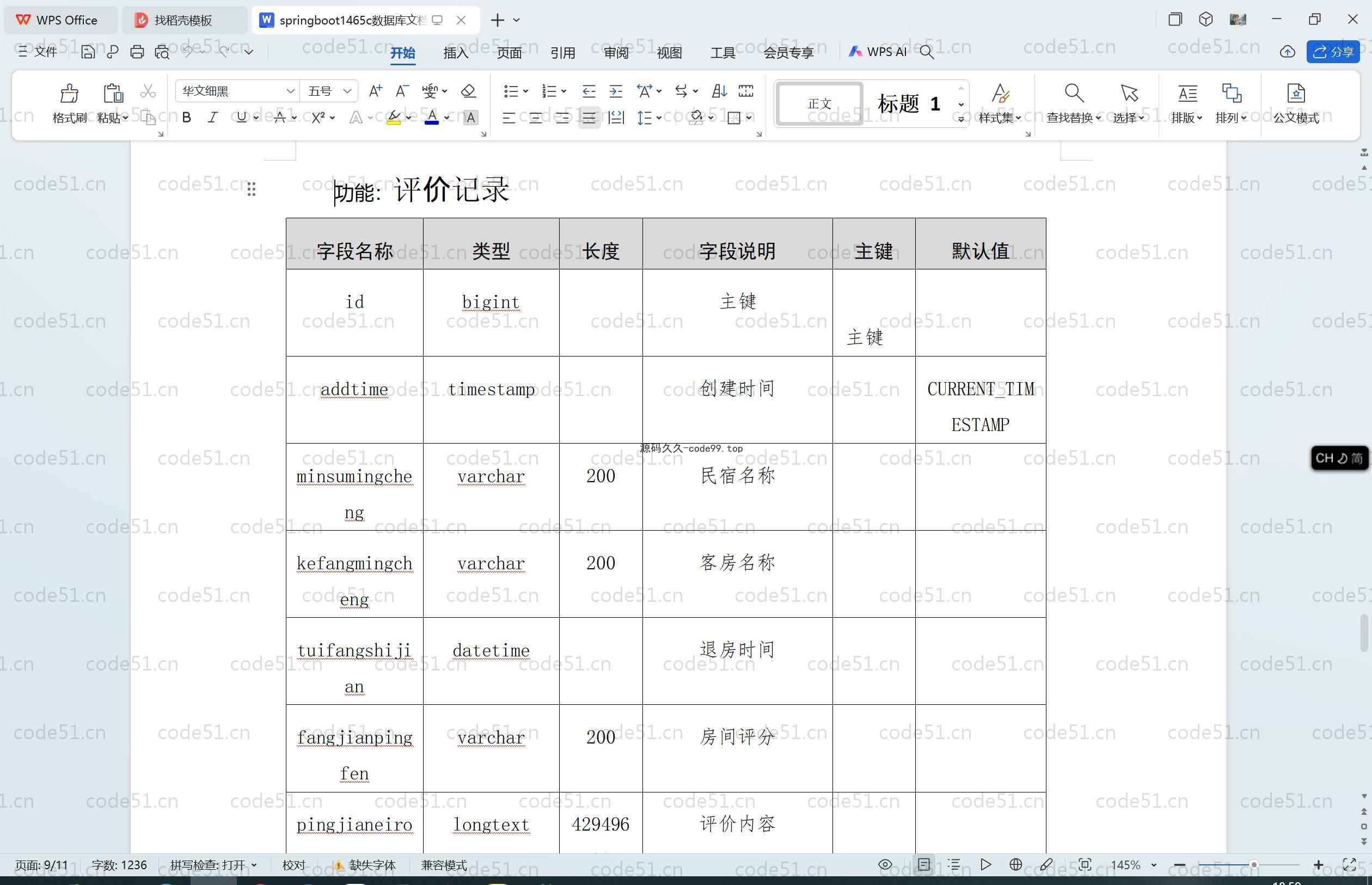Decrease indent icon
Screen dimensions: 1372x885
click(x=589, y=91)
